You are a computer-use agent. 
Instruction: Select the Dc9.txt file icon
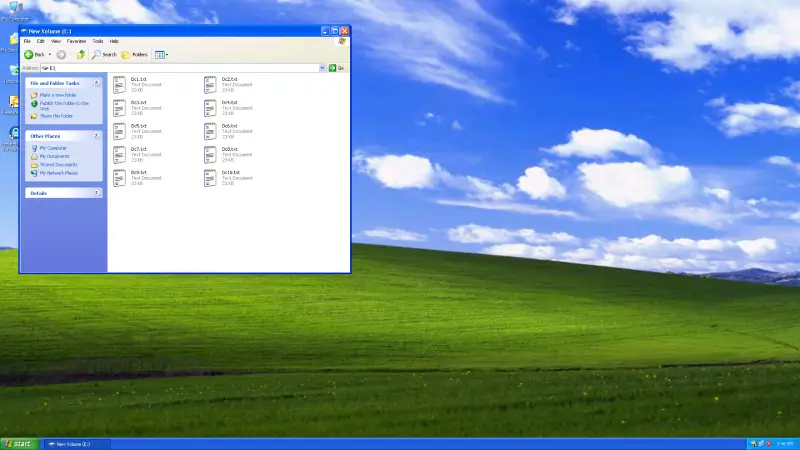tap(119, 179)
